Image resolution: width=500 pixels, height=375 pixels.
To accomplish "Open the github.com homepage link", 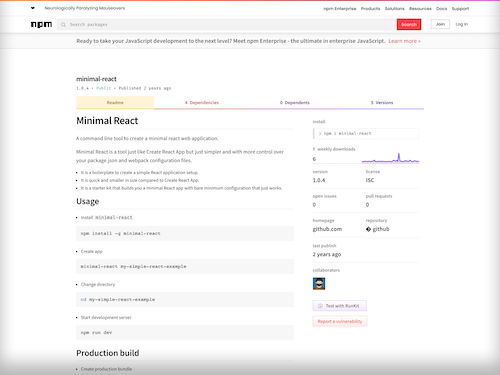I will click(x=327, y=229).
